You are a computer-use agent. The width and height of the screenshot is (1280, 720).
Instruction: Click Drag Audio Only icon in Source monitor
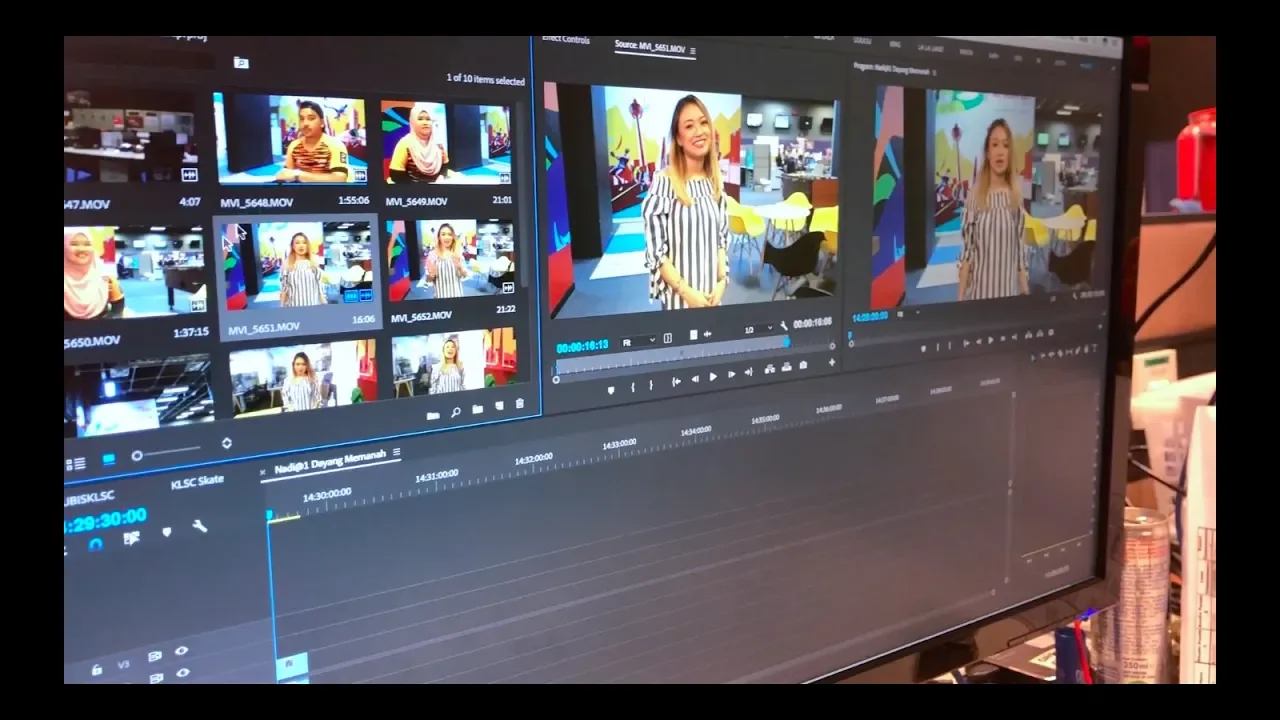tap(707, 334)
